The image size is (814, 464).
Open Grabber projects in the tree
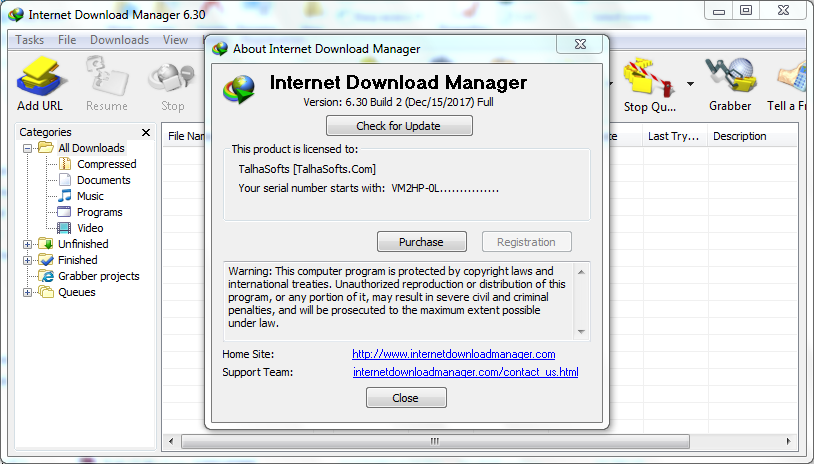tap(99, 276)
